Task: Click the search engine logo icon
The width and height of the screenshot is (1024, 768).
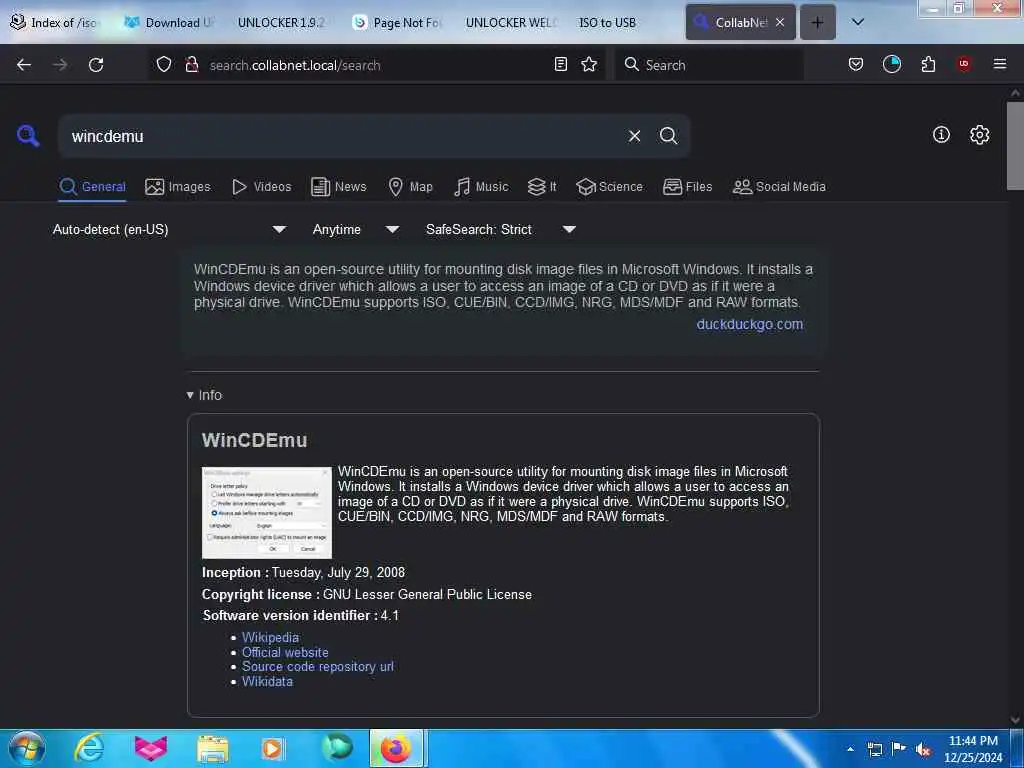Action: tap(28, 136)
